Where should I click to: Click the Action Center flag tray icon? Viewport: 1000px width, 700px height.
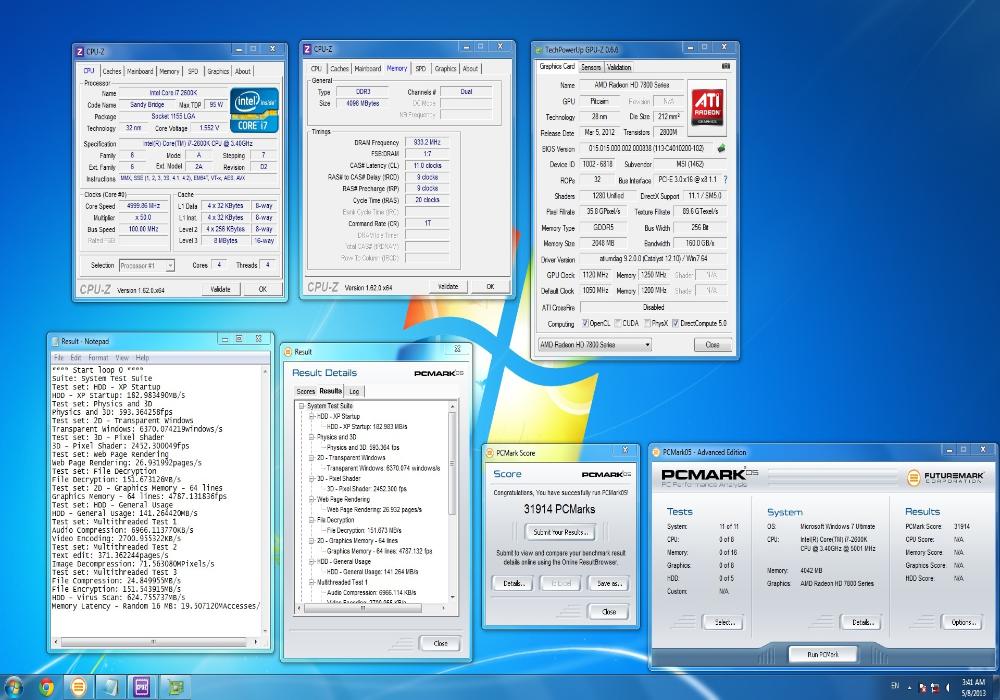point(923,688)
